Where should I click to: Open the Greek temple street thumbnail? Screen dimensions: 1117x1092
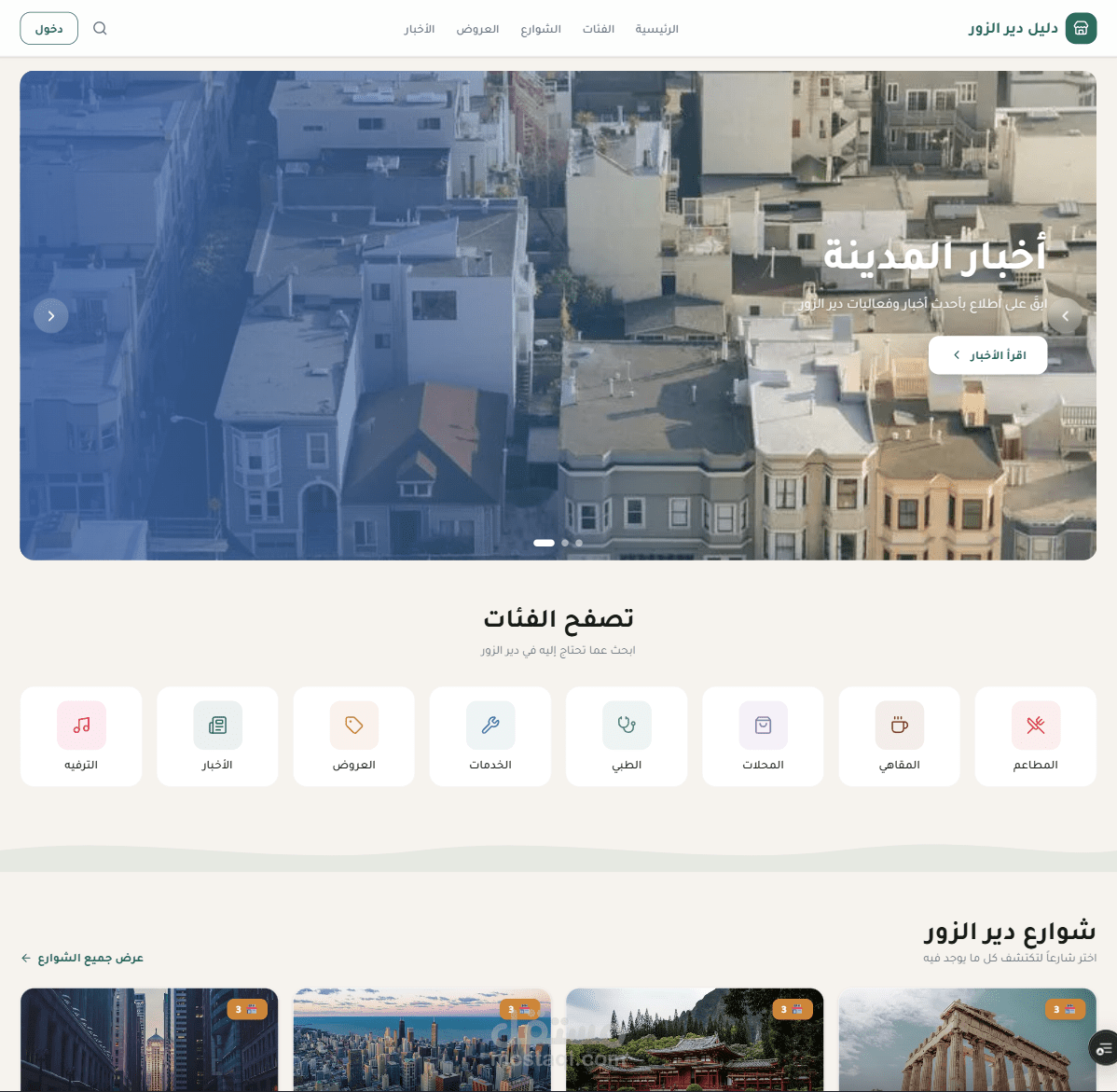click(968, 1040)
